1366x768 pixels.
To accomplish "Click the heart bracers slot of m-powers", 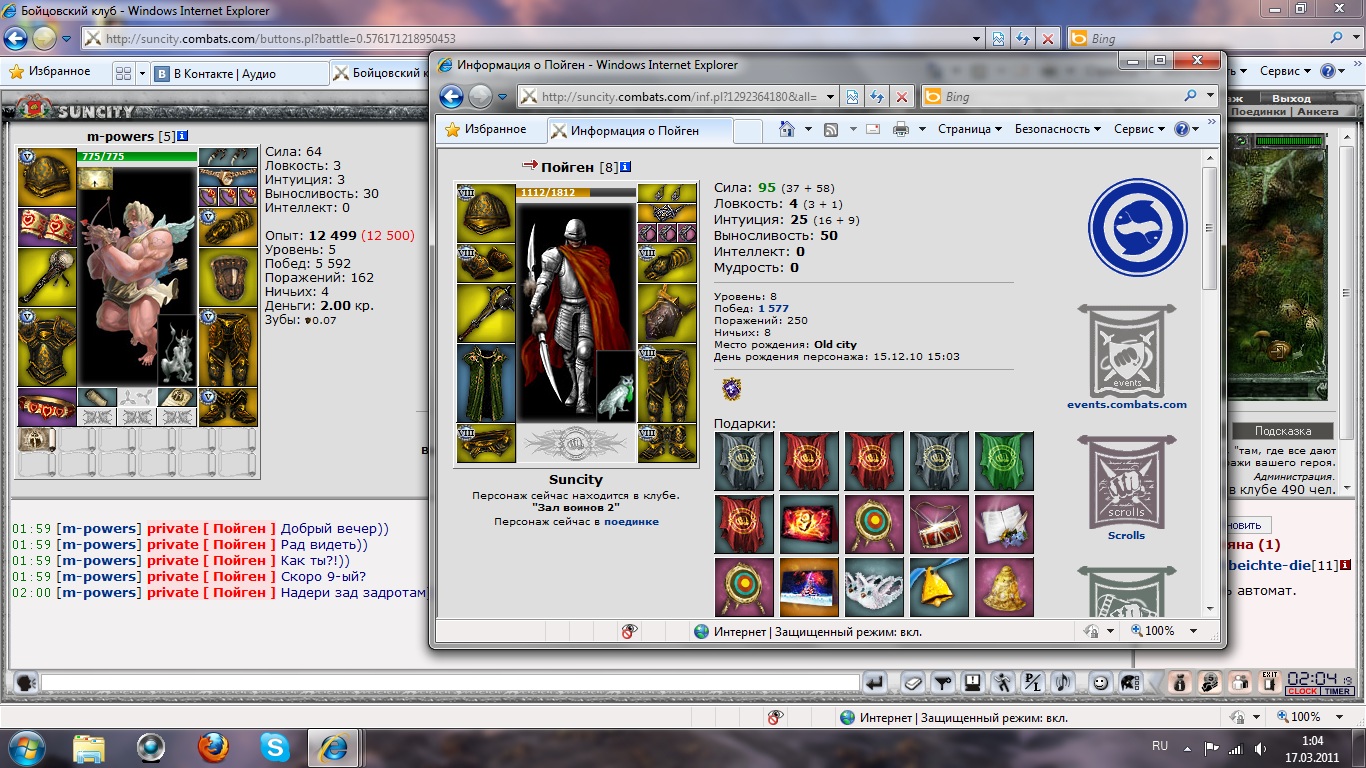I will pyautogui.click(x=47, y=227).
